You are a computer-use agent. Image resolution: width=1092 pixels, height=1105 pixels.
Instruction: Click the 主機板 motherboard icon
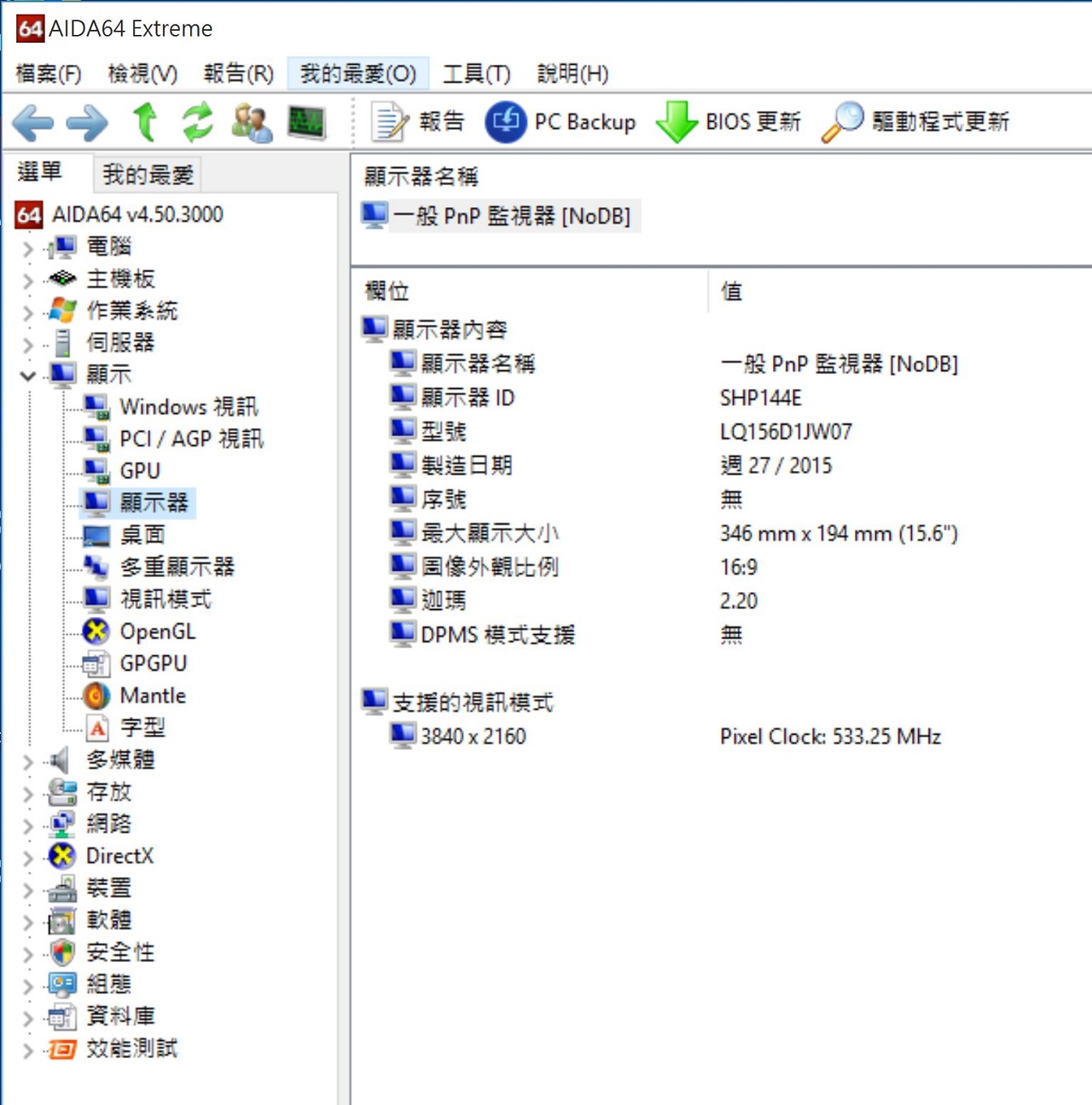62,279
